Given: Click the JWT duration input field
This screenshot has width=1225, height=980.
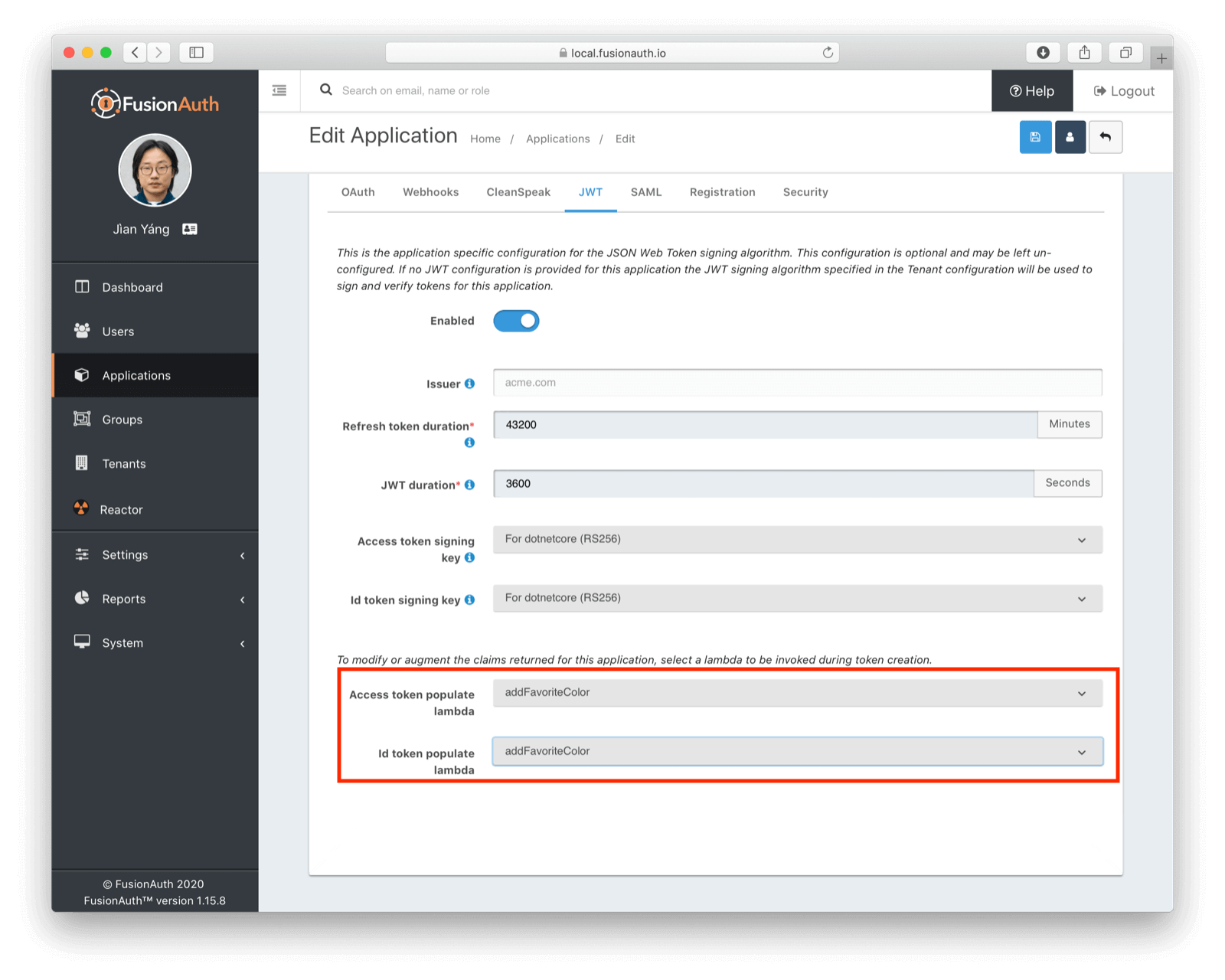Looking at the screenshot, I should coord(763,483).
